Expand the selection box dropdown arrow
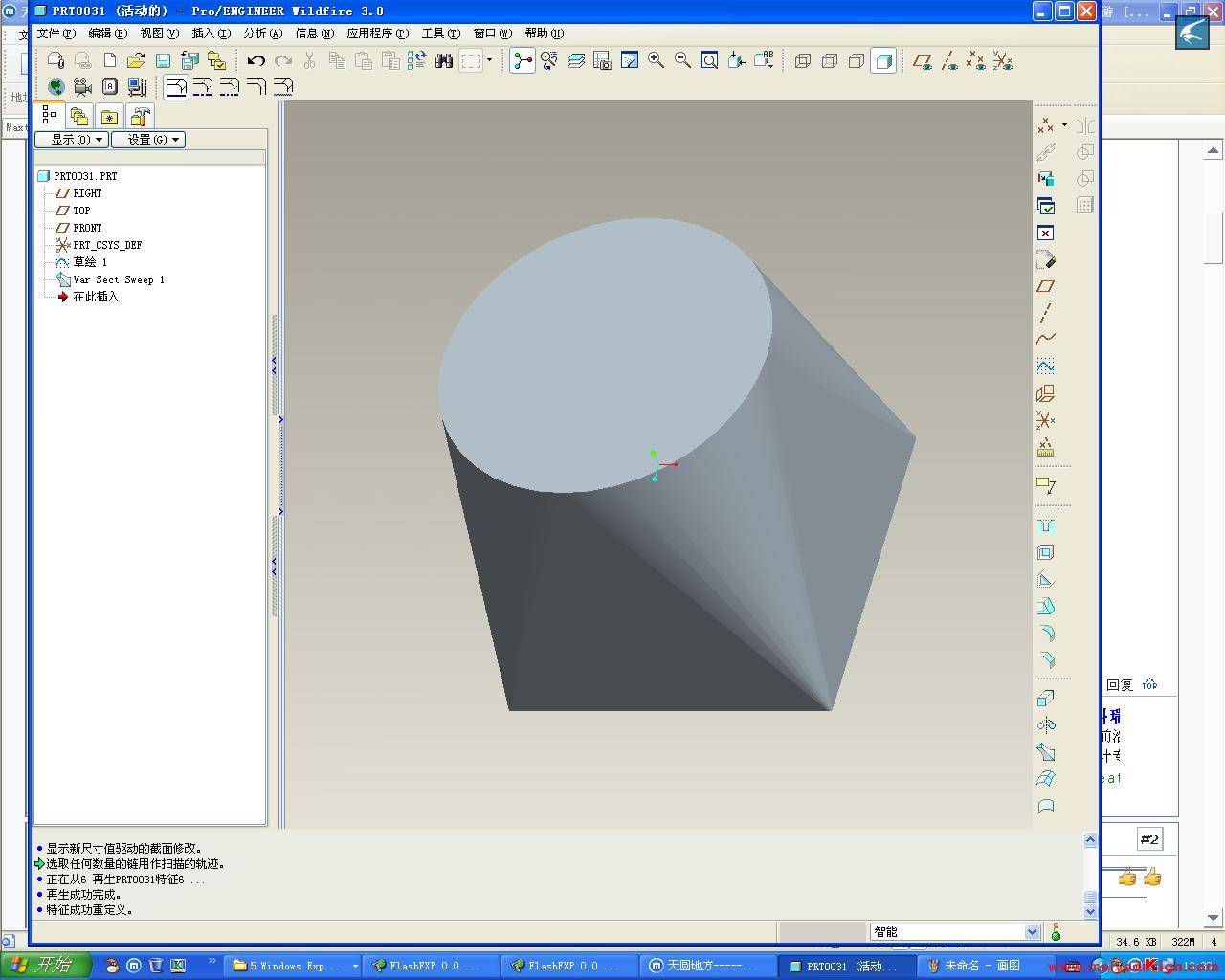Image resolution: width=1225 pixels, height=980 pixels. click(x=489, y=60)
